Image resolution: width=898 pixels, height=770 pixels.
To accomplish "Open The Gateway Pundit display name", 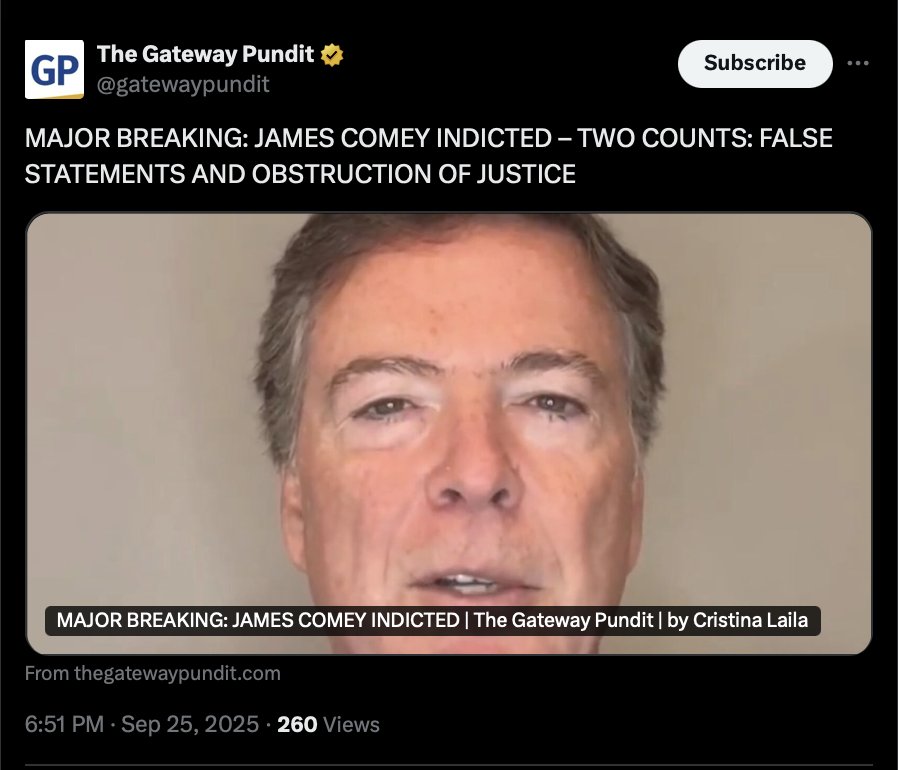I will pos(205,54).
